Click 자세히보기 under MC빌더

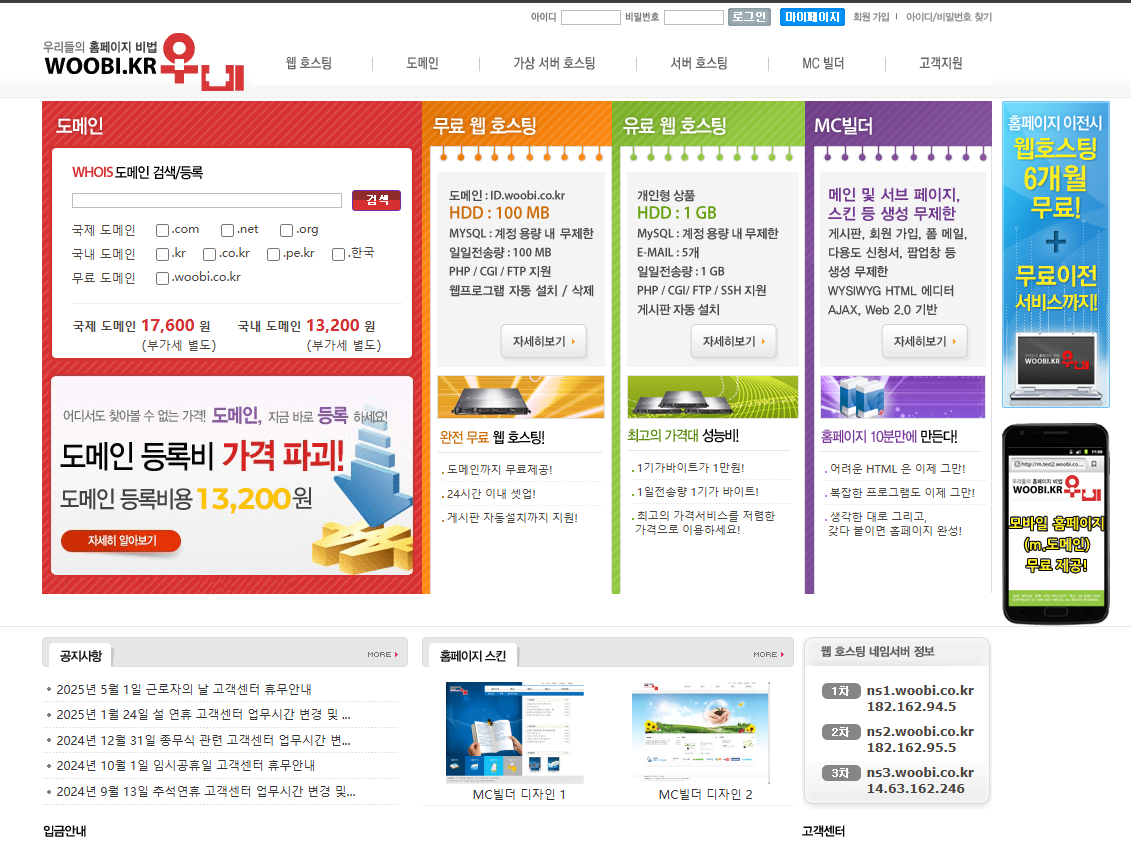(925, 341)
